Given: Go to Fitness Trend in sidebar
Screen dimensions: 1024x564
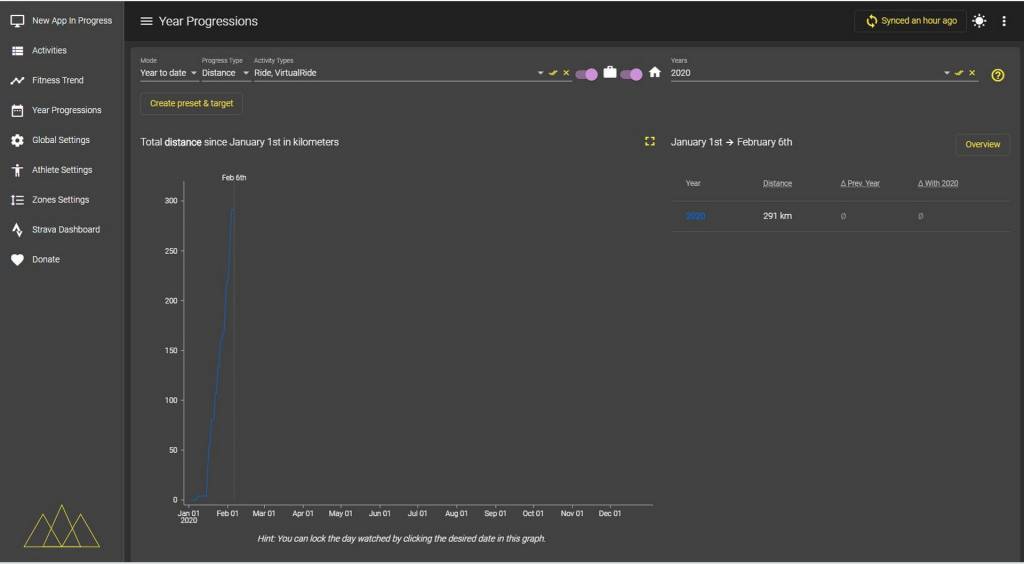Looking at the screenshot, I should [58, 80].
